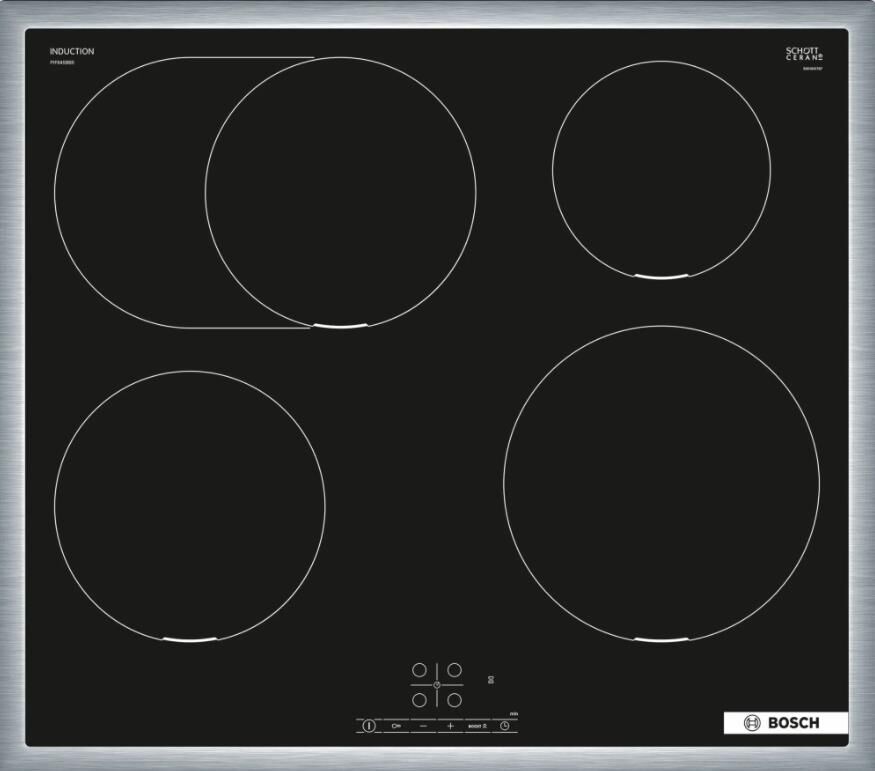Tap the childproof lock key icon
Screen dimensions: 875x771
pyautogui.click(x=396, y=725)
